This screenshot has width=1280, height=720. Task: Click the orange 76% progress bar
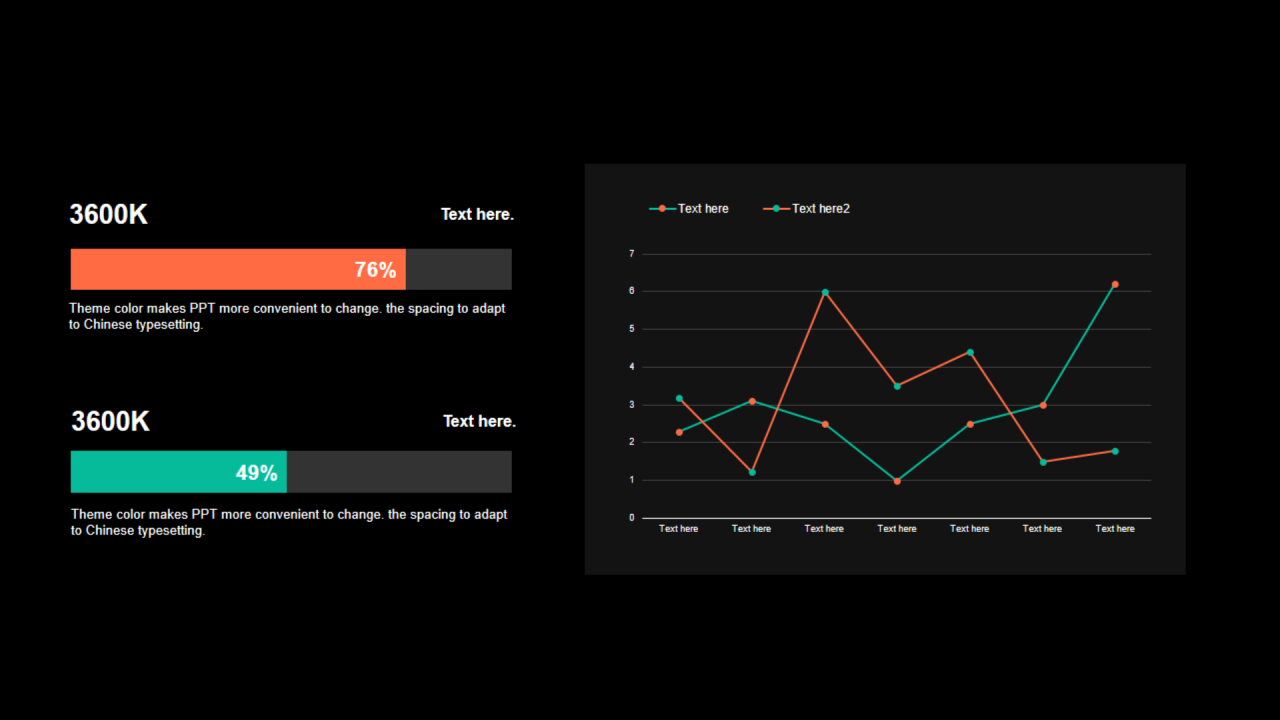238,269
